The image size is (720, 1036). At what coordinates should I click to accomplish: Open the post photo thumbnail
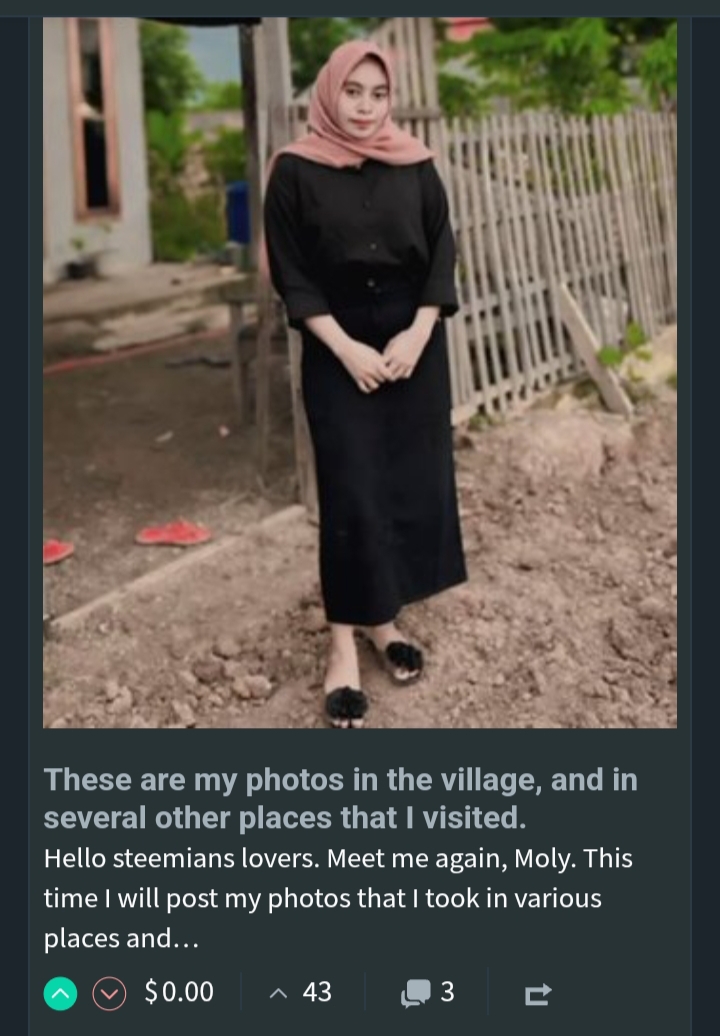[360, 373]
